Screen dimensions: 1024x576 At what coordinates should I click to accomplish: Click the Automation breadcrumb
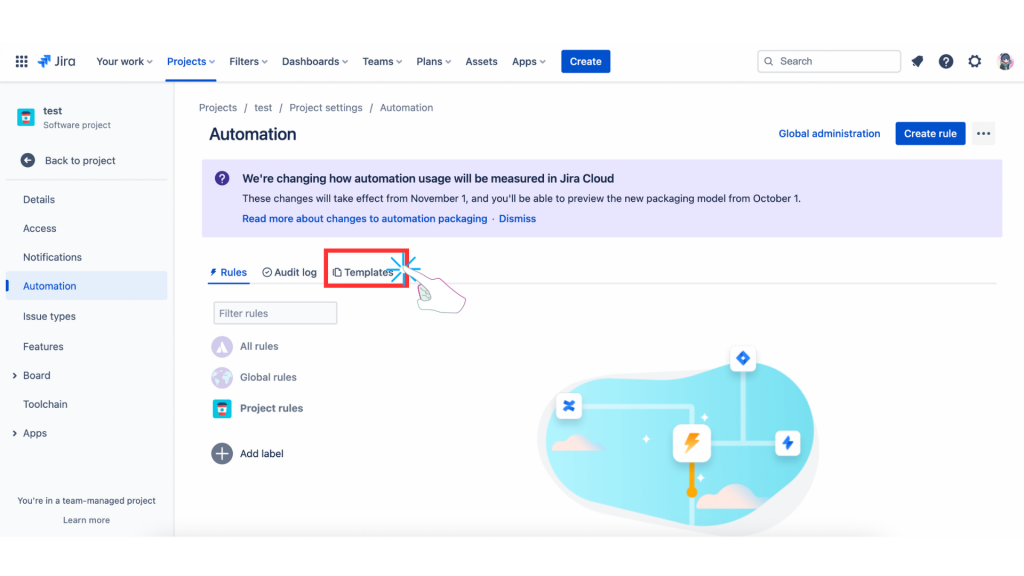pyautogui.click(x=406, y=108)
